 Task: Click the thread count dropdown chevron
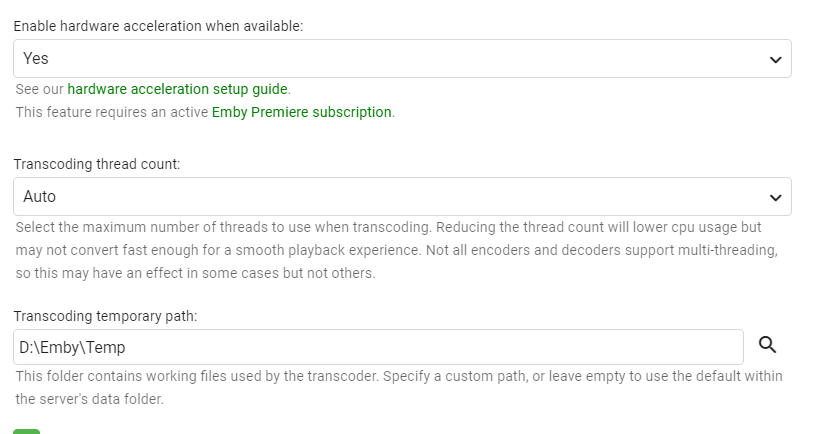[x=775, y=197]
